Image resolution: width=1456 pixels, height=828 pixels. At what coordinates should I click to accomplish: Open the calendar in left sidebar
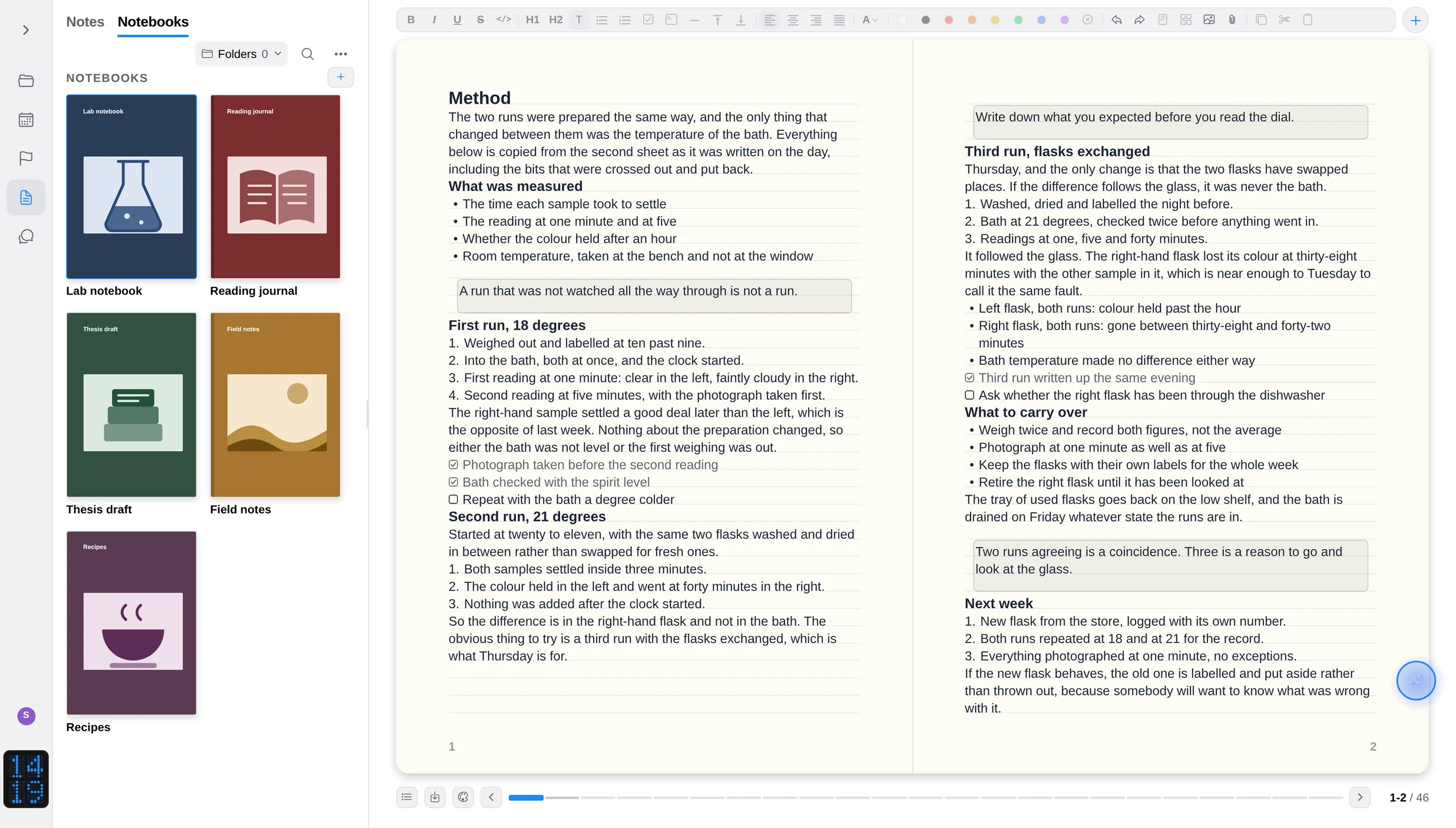point(26,120)
